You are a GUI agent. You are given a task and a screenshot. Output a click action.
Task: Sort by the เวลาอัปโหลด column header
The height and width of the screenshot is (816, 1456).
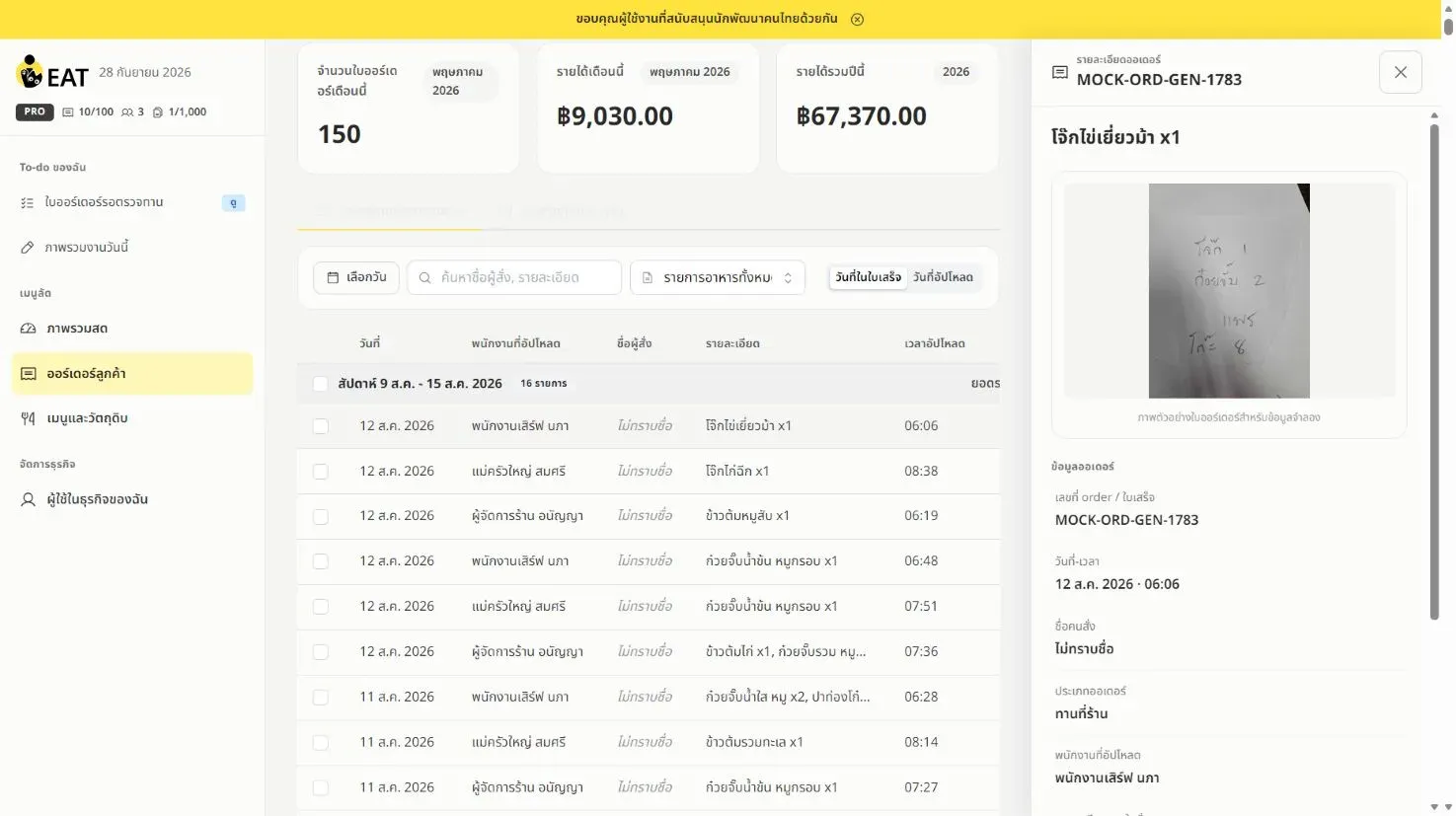pos(935,343)
